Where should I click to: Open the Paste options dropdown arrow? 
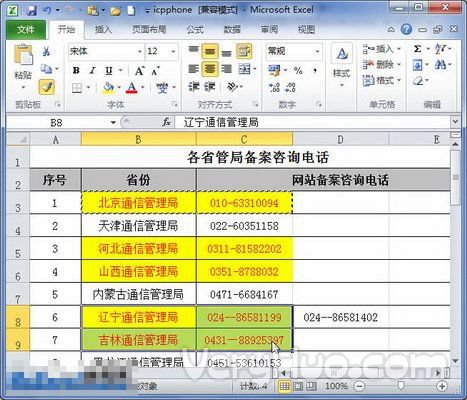pos(23,88)
